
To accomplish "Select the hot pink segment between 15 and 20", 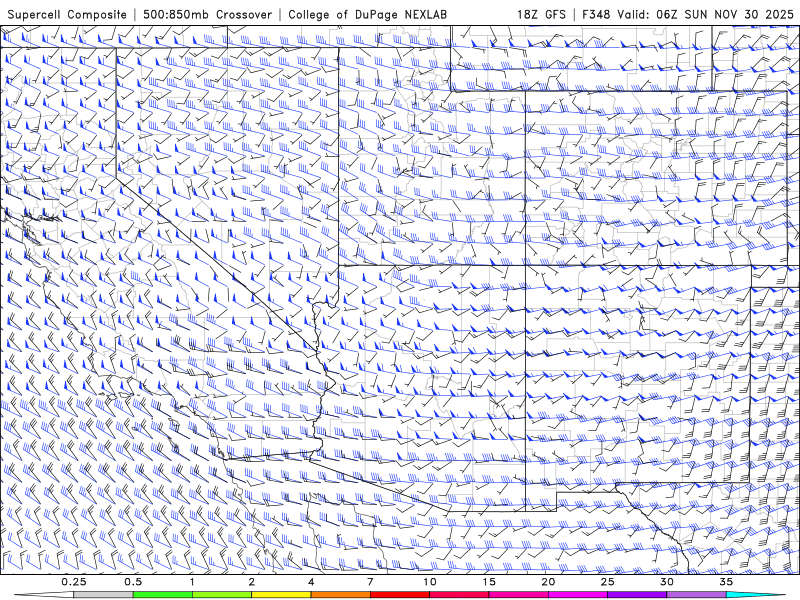I will coord(518,595).
